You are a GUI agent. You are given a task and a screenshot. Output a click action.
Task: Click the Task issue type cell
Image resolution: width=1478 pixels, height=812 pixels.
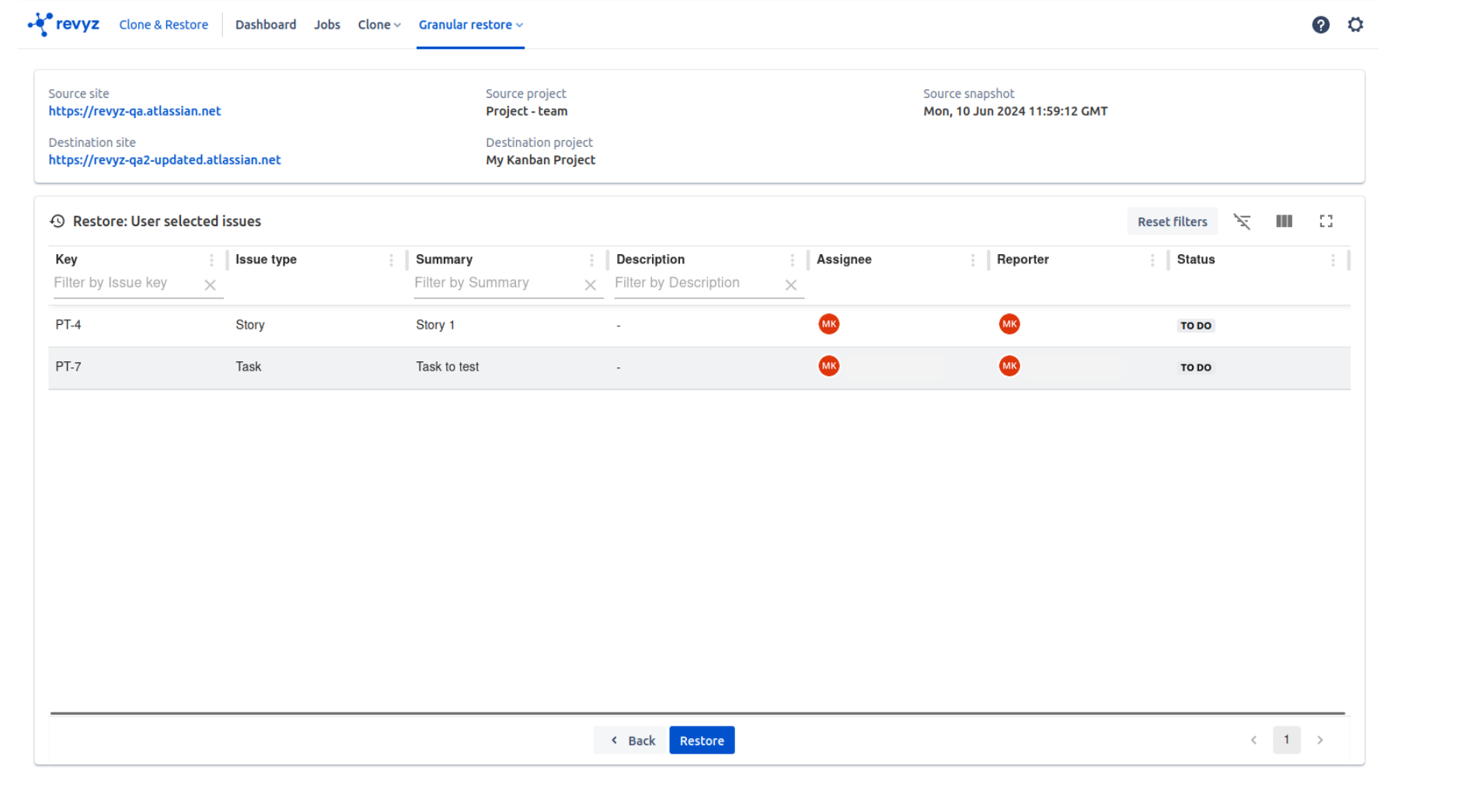(248, 367)
